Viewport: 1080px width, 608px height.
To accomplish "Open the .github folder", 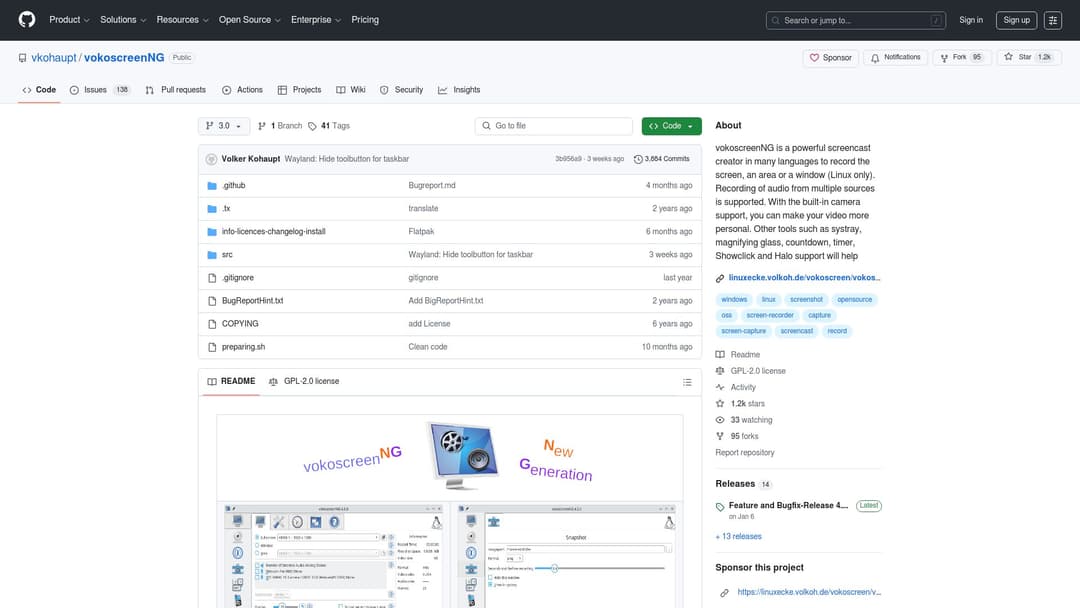I will coord(233,185).
